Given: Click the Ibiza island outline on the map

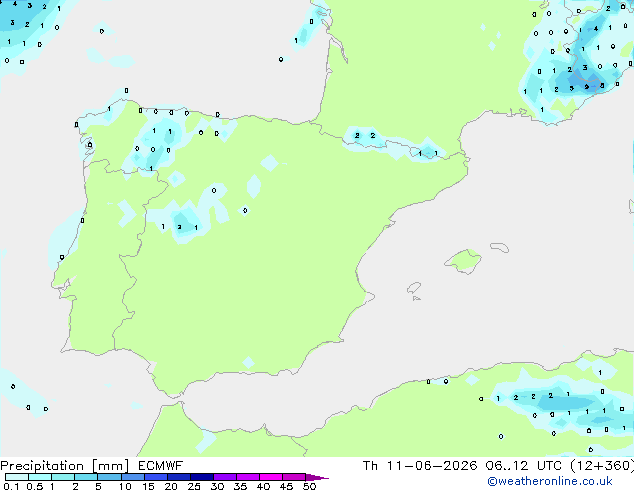Looking at the screenshot, I should [x=414, y=288].
